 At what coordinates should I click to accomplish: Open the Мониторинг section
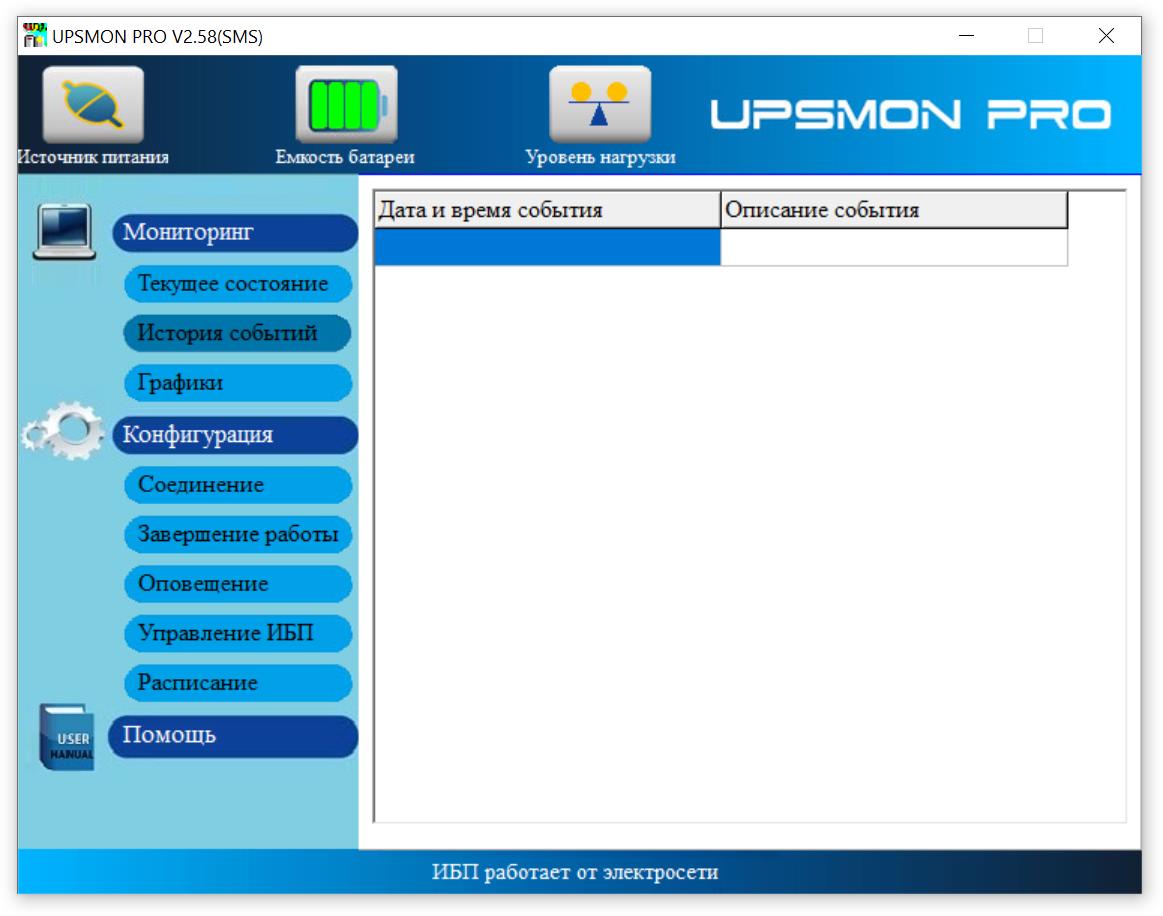tap(235, 233)
